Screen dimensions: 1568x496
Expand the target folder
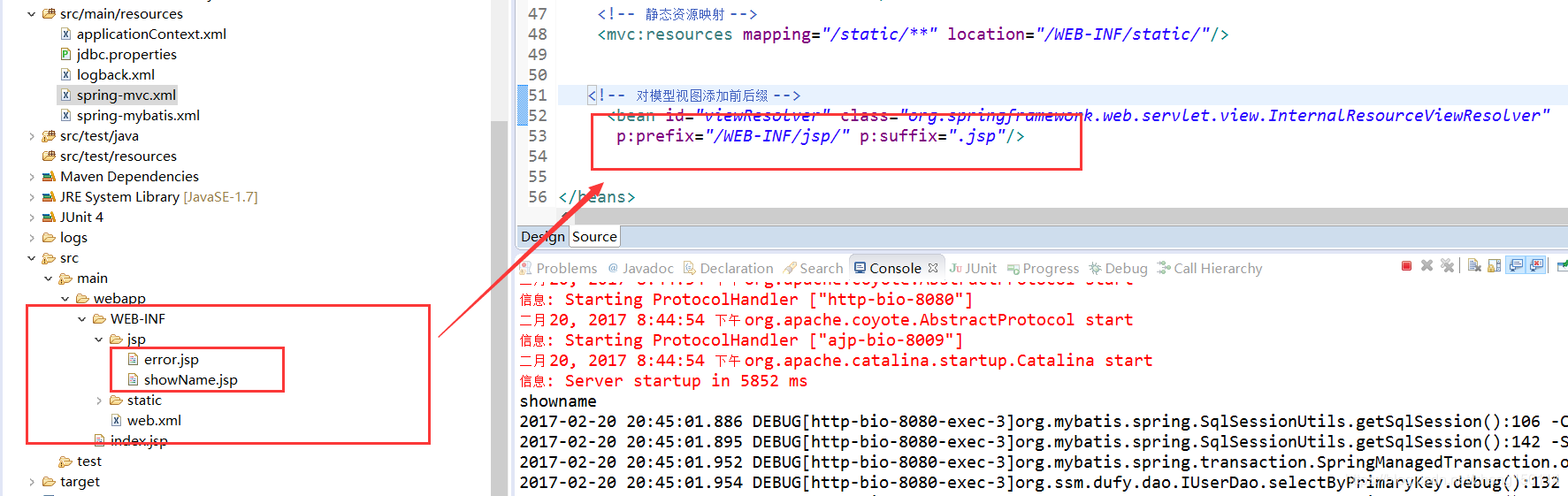32,482
